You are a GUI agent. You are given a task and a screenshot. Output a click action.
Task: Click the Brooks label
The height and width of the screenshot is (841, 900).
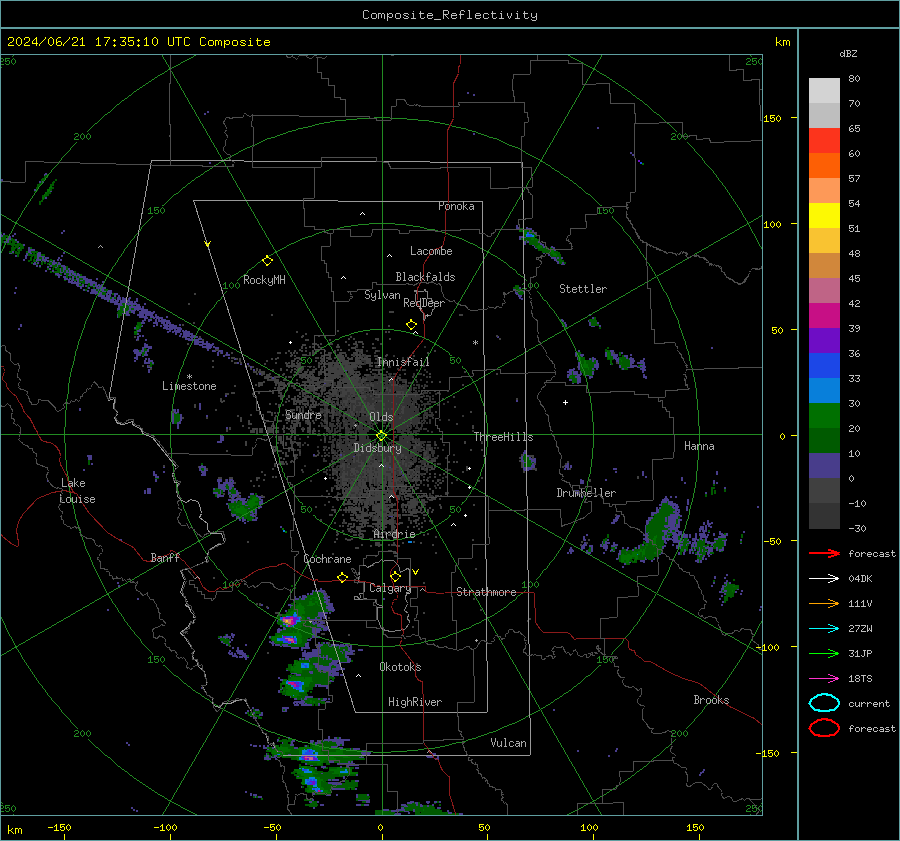[711, 700]
